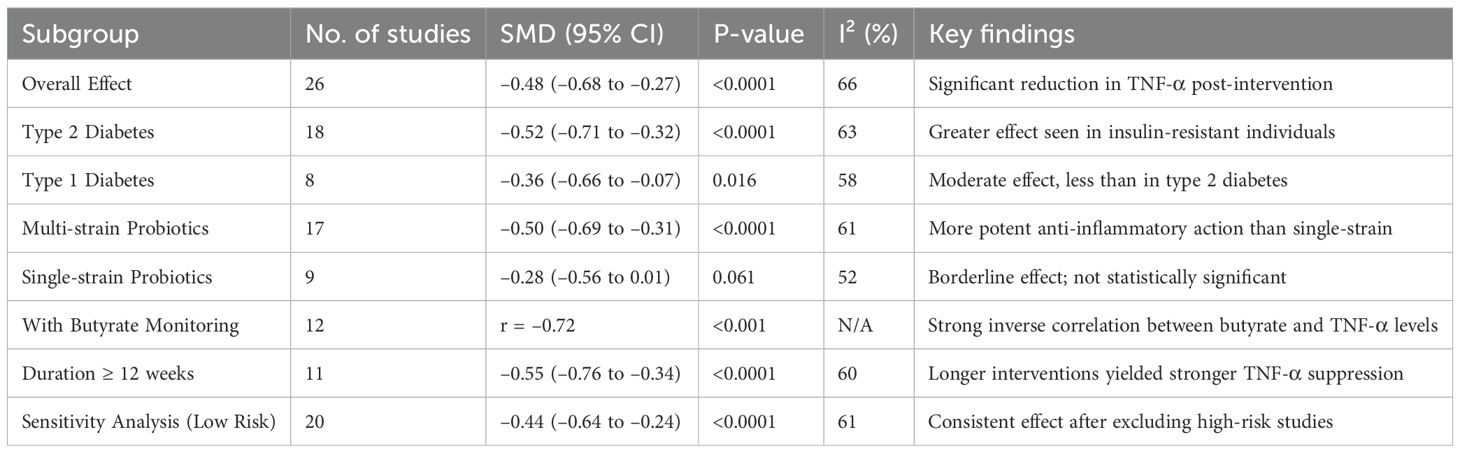
Task: Select the Type 2 Diabetes row label
Action: click(80, 132)
